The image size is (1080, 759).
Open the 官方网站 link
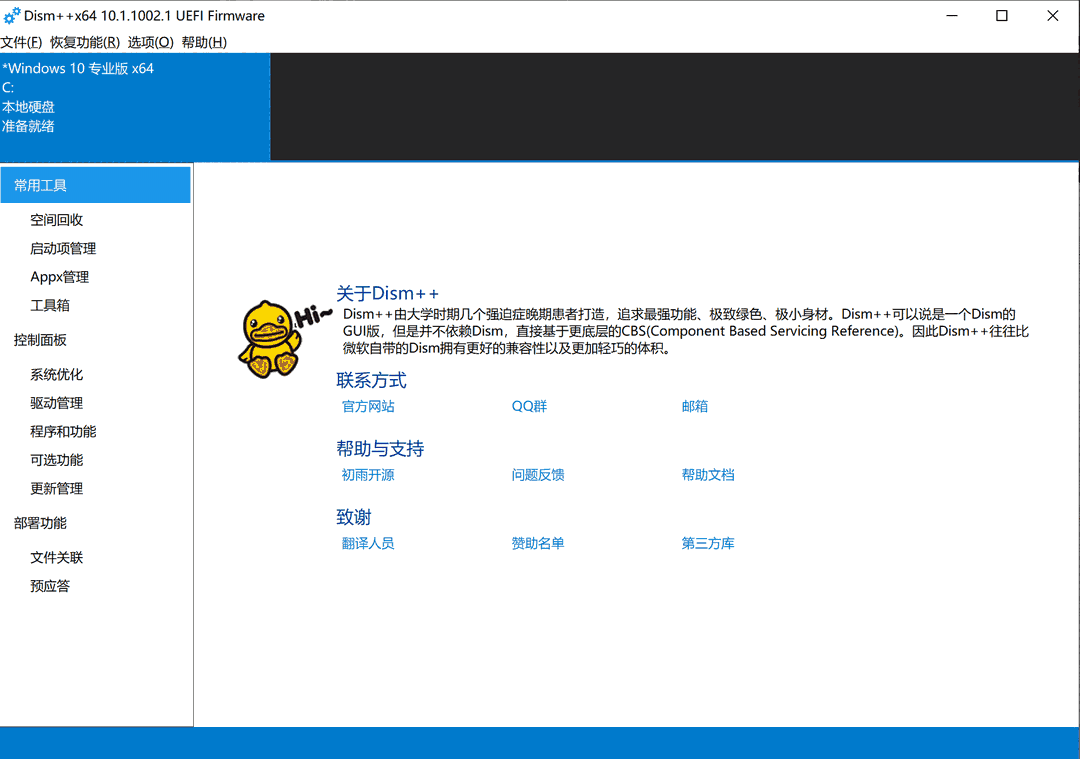pos(368,406)
